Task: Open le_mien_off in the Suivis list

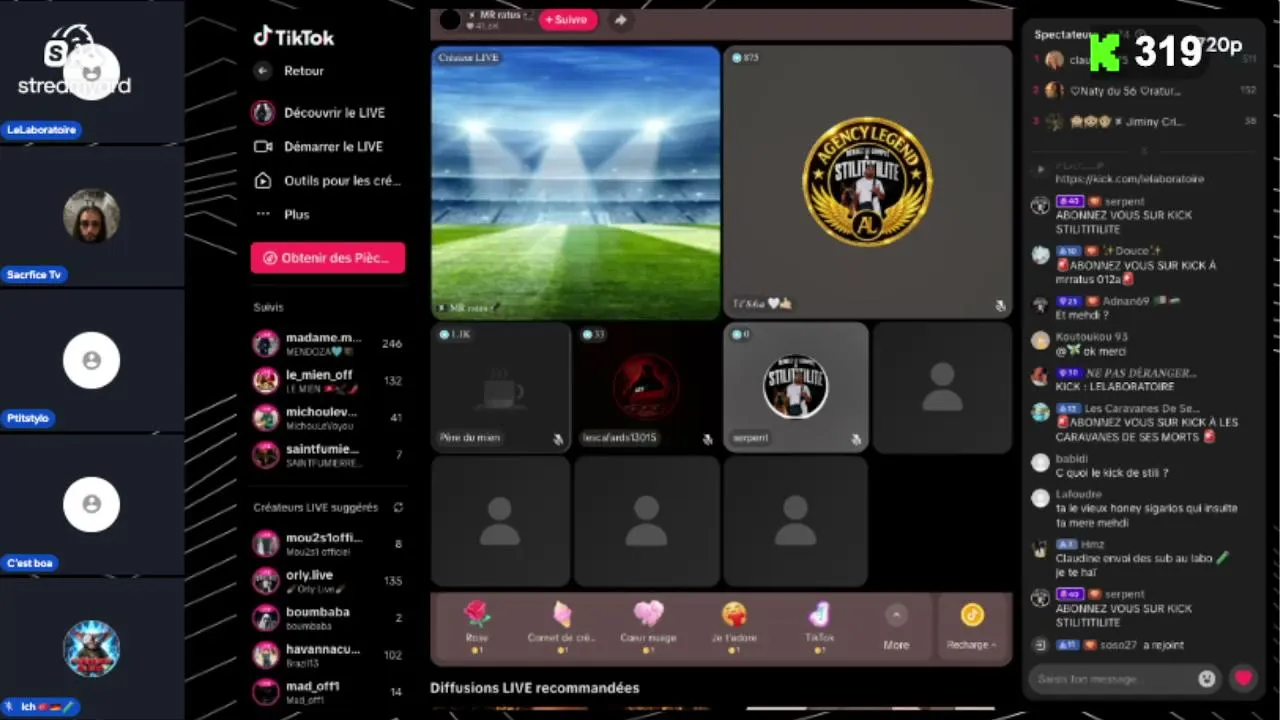Action: click(328, 381)
